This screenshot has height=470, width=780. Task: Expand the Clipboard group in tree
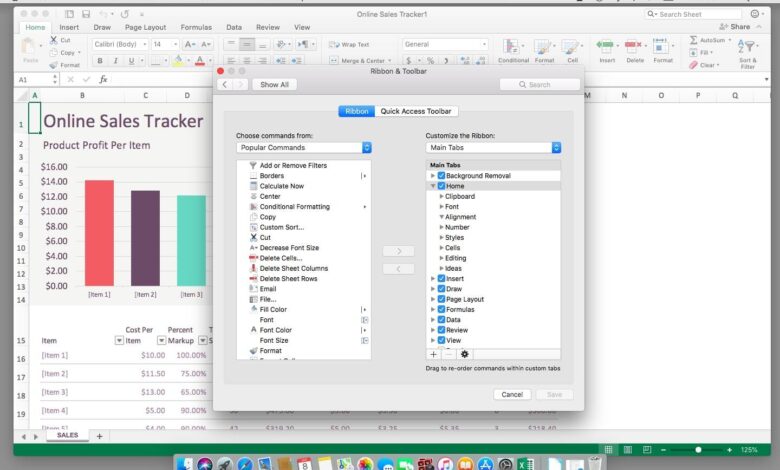pyautogui.click(x=441, y=196)
